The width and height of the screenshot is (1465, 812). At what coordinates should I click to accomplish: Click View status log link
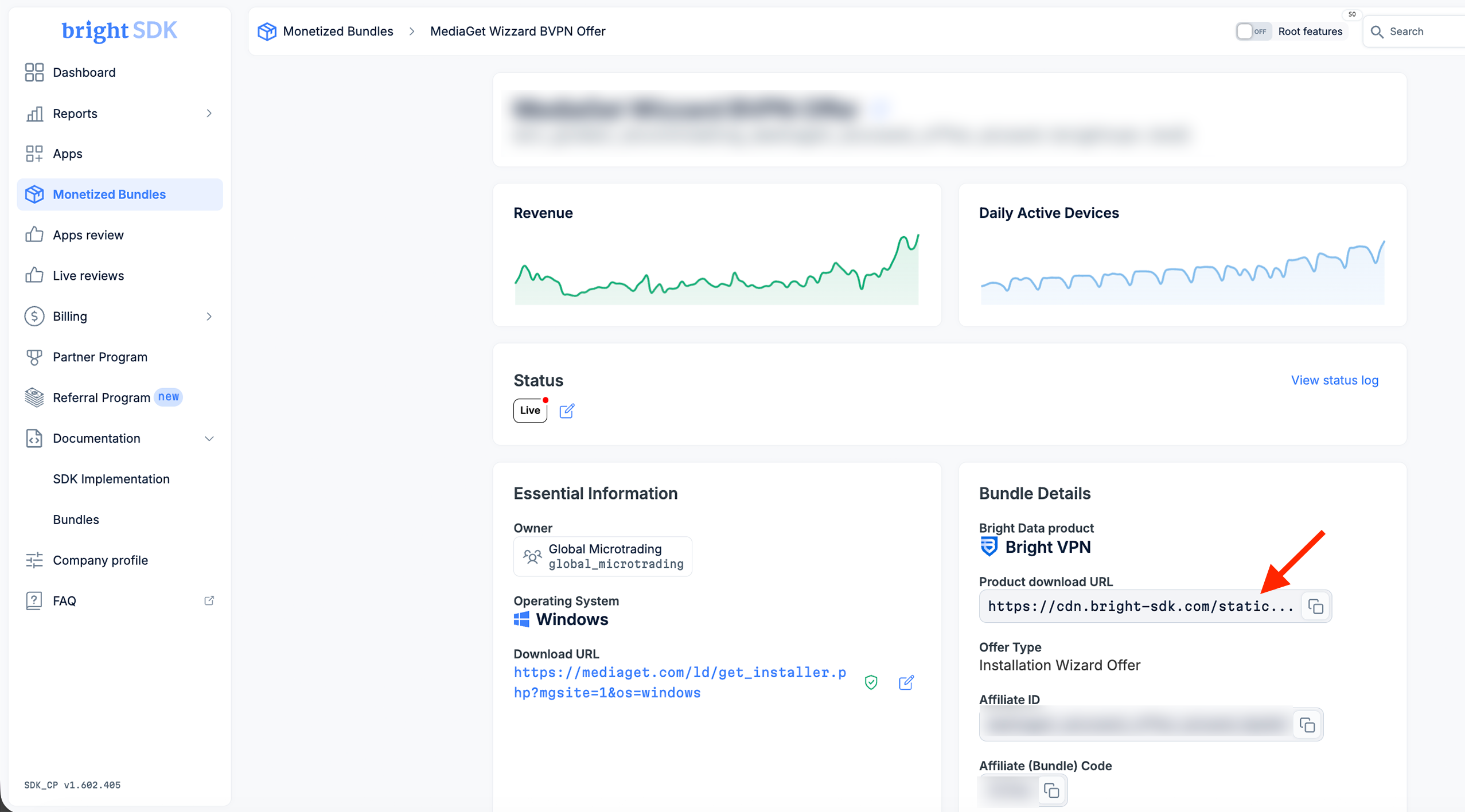click(1334, 380)
